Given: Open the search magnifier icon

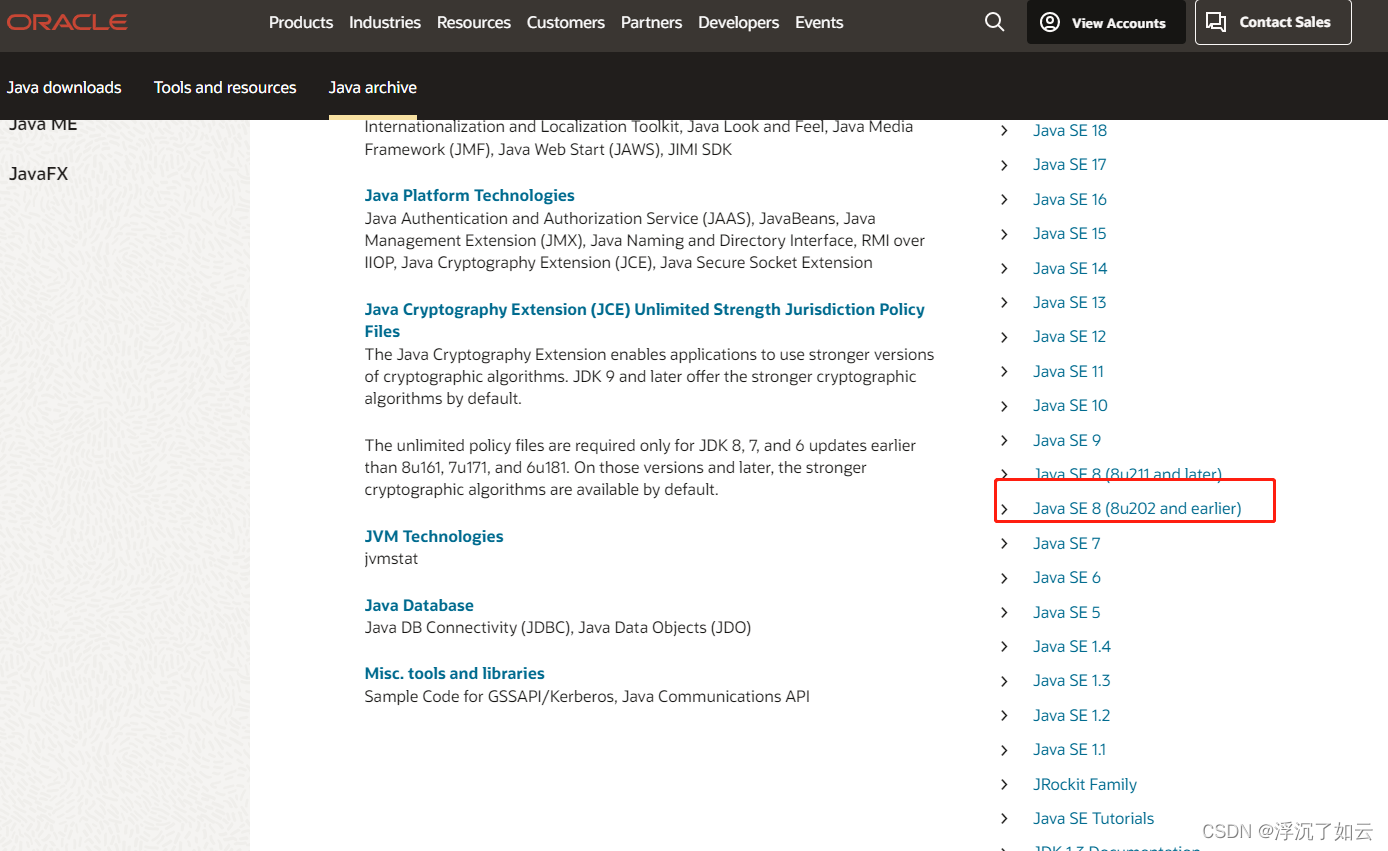Looking at the screenshot, I should tap(994, 21).
